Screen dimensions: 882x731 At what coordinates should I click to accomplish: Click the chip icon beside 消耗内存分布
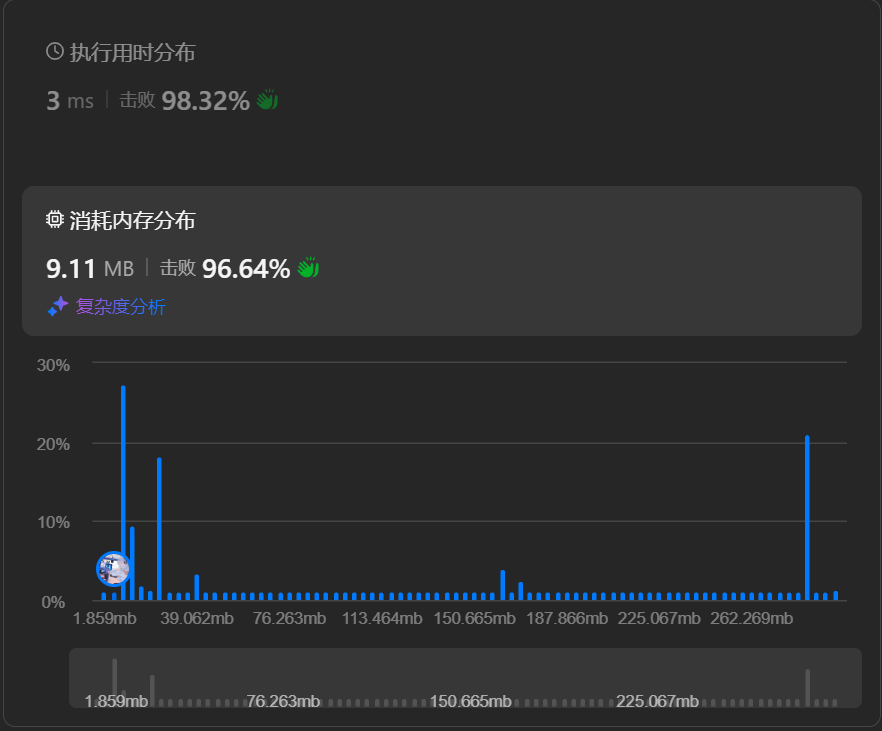(55, 219)
